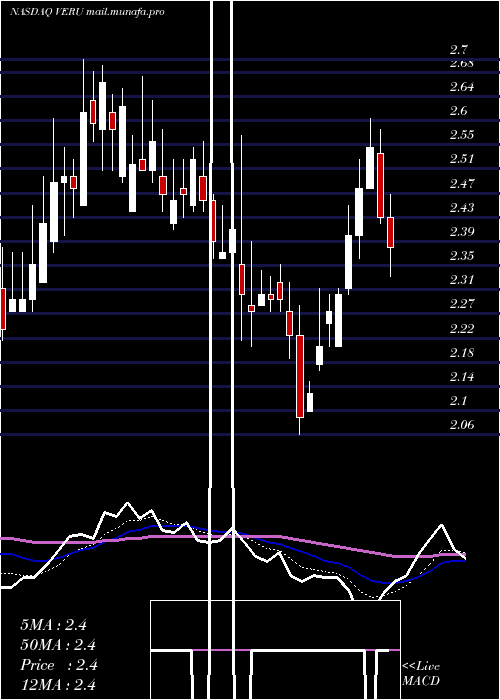Click the 2.06 price axis label
500x700 pixels.
coord(462,425)
